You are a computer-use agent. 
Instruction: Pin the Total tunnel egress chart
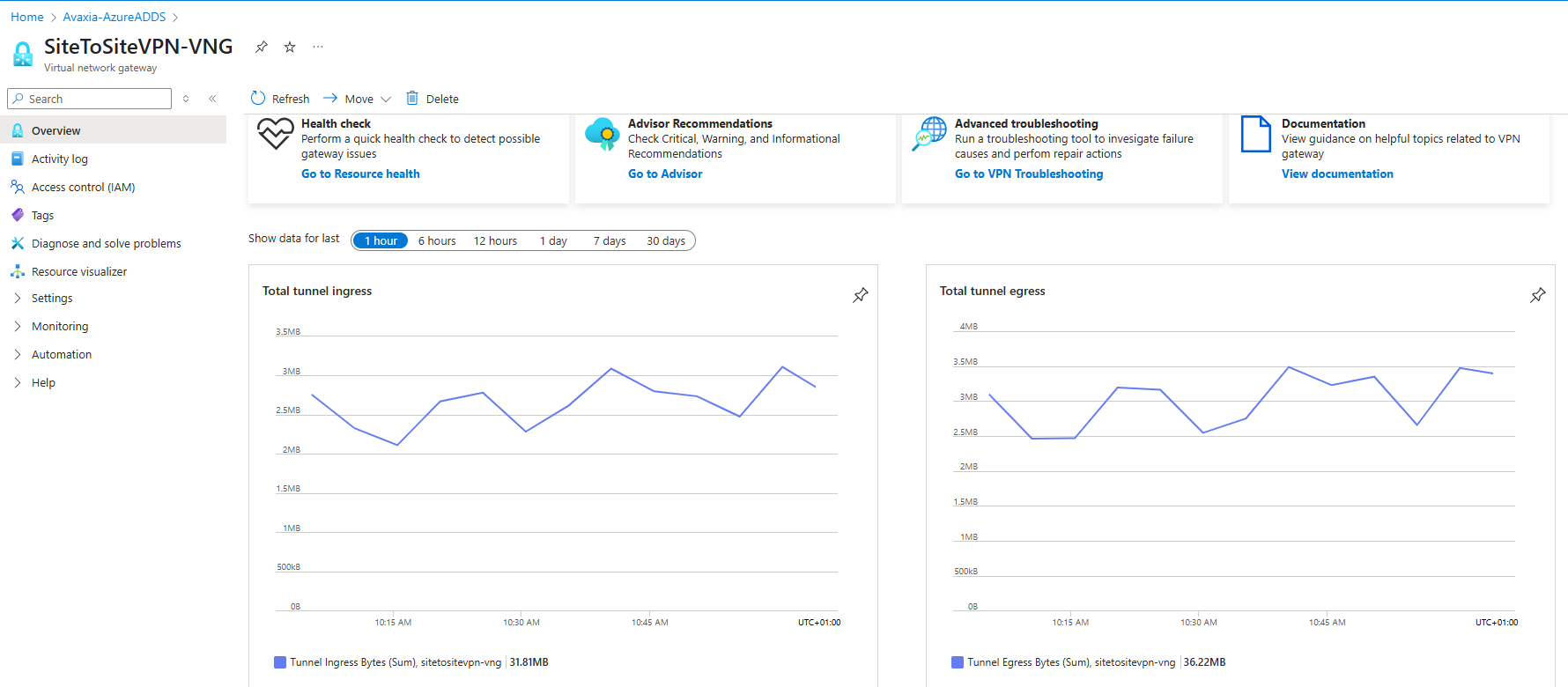click(1538, 295)
